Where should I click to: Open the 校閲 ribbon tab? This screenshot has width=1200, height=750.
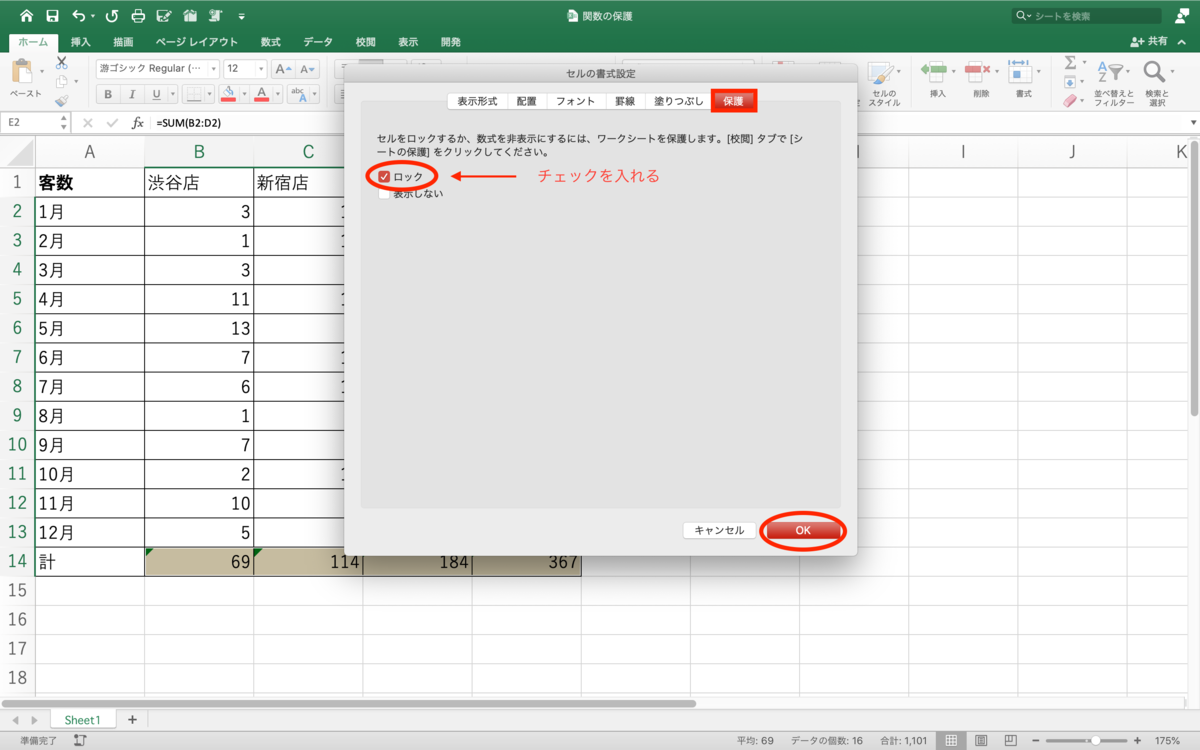(365, 42)
